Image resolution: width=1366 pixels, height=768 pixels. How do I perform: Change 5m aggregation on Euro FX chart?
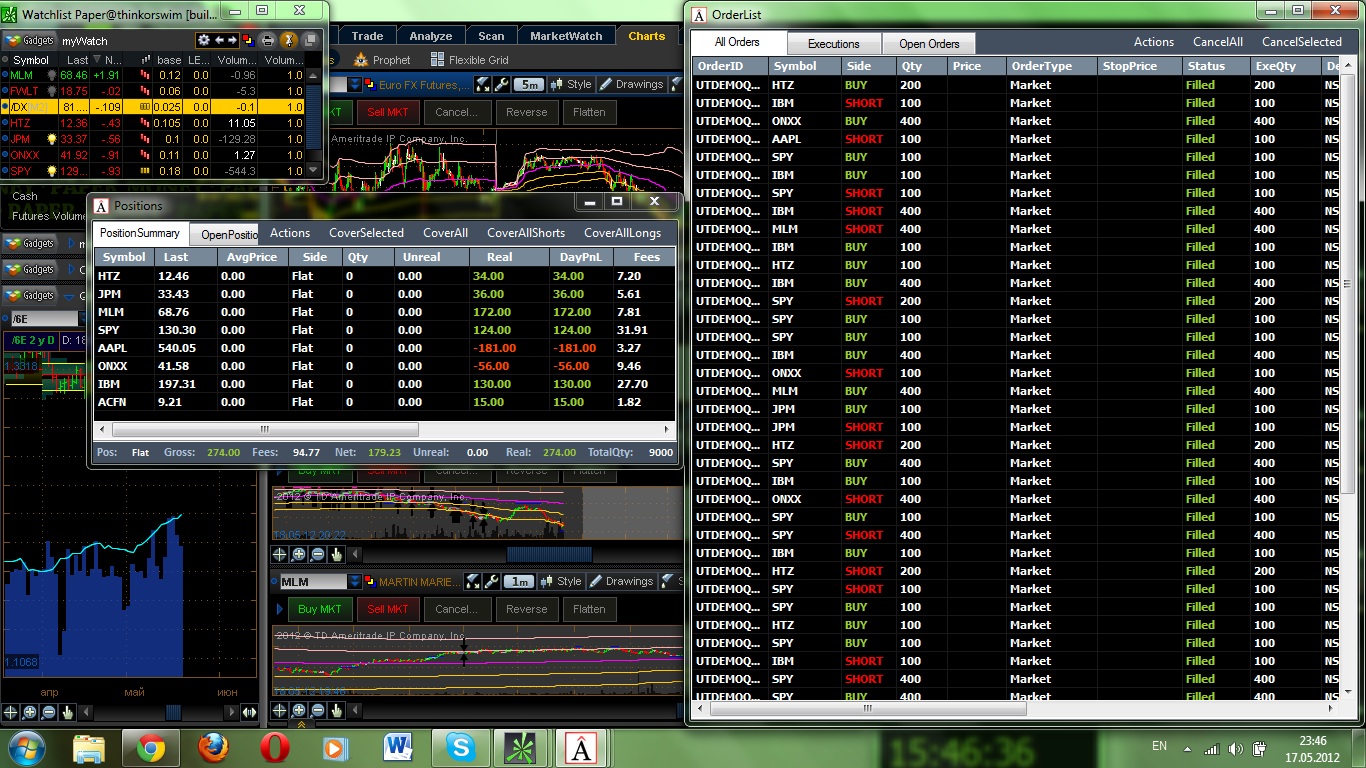point(530,85)
